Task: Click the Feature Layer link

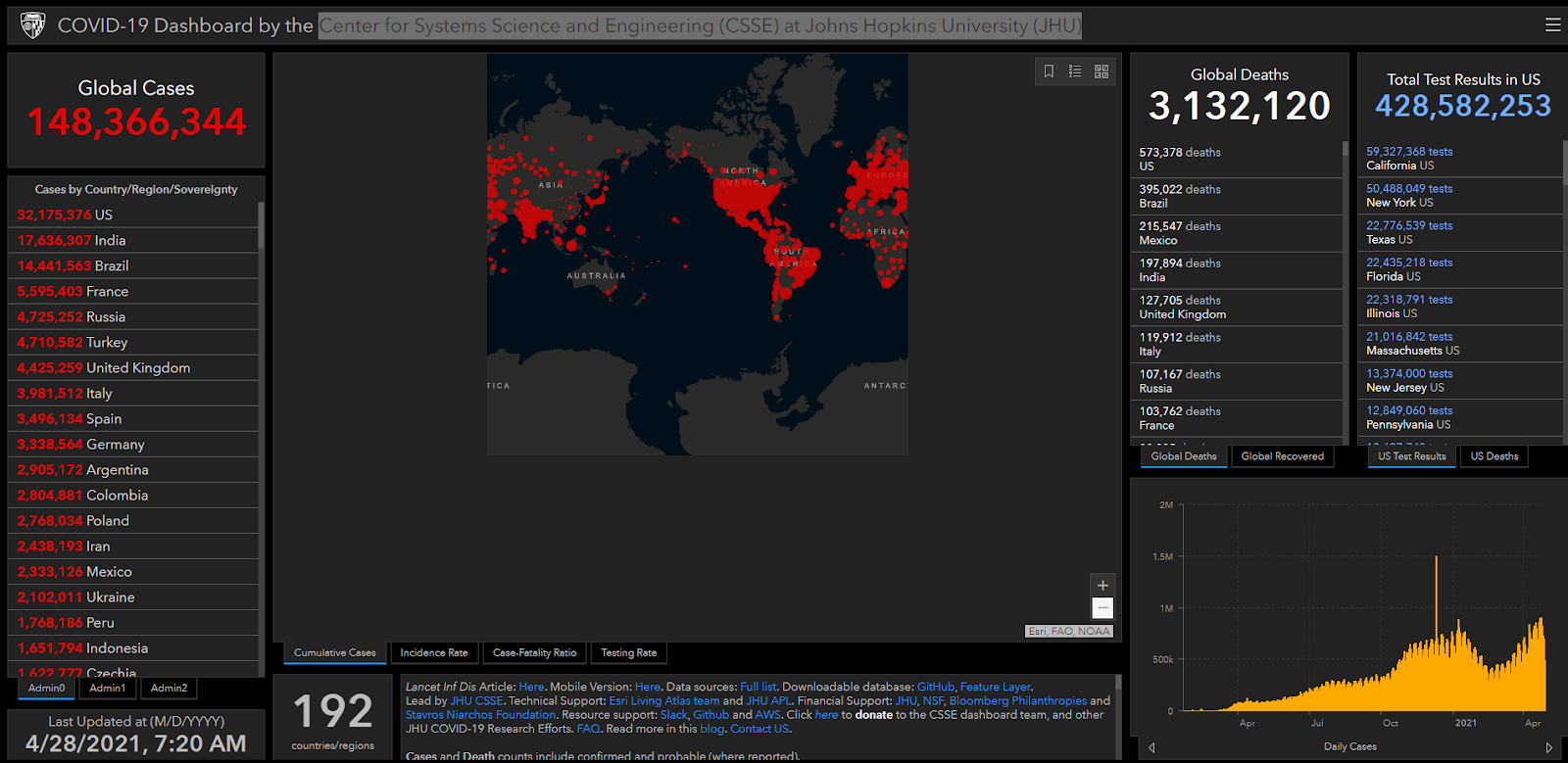Action: 996,688
